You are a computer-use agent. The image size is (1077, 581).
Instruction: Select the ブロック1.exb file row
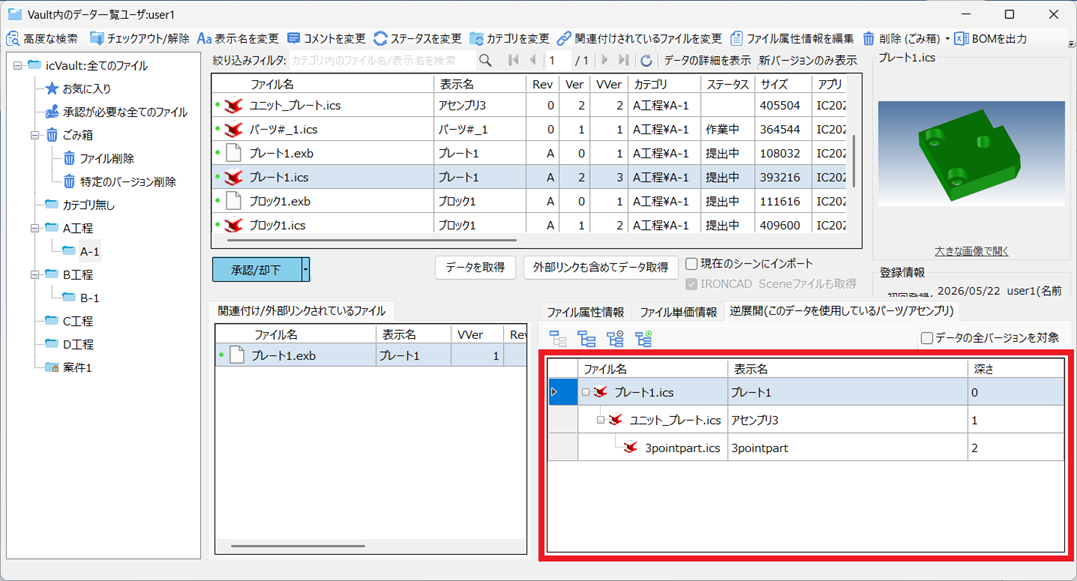click(x=529, y=201)
